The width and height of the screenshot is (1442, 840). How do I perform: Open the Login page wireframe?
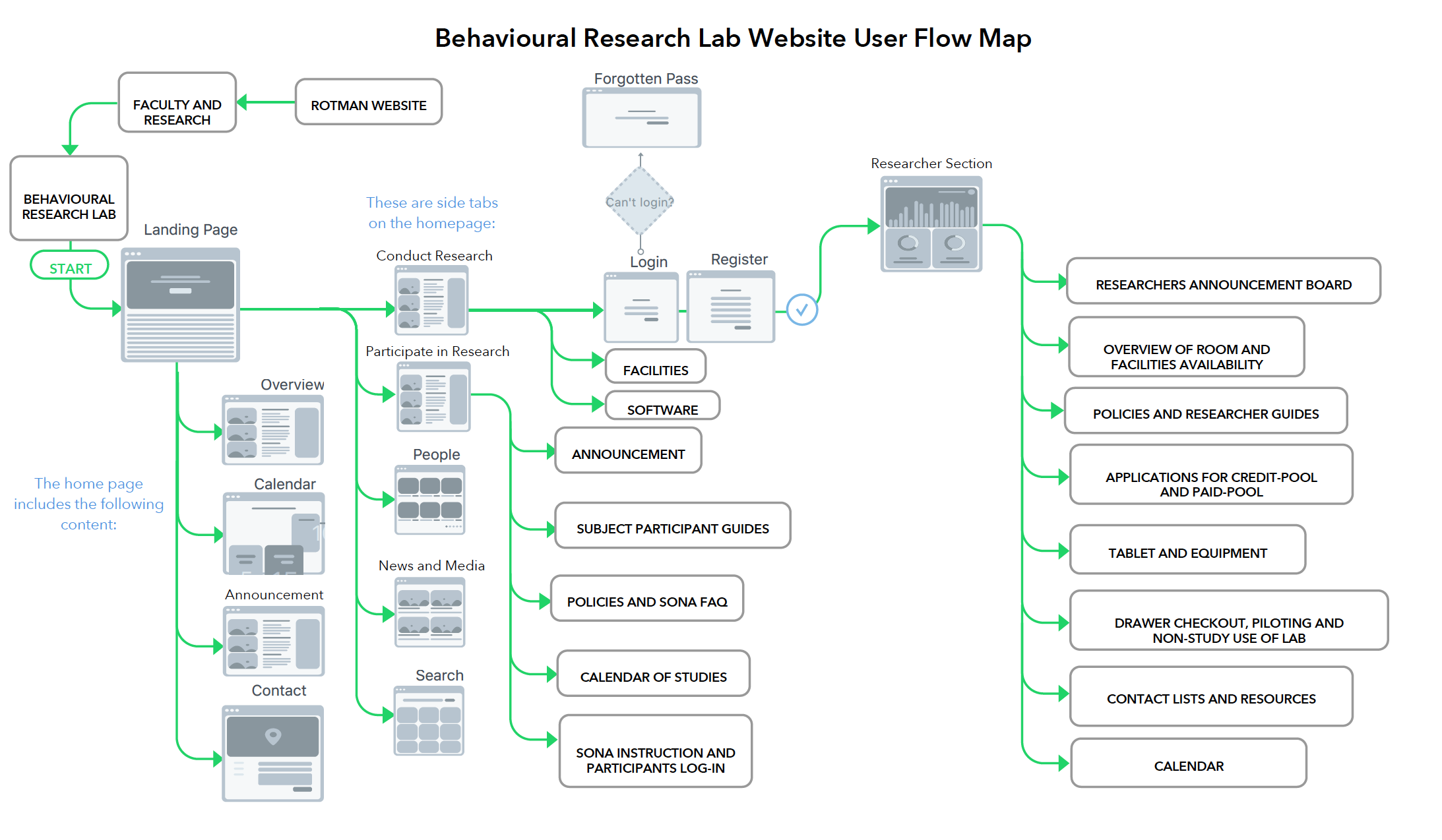tap(641, 307)
